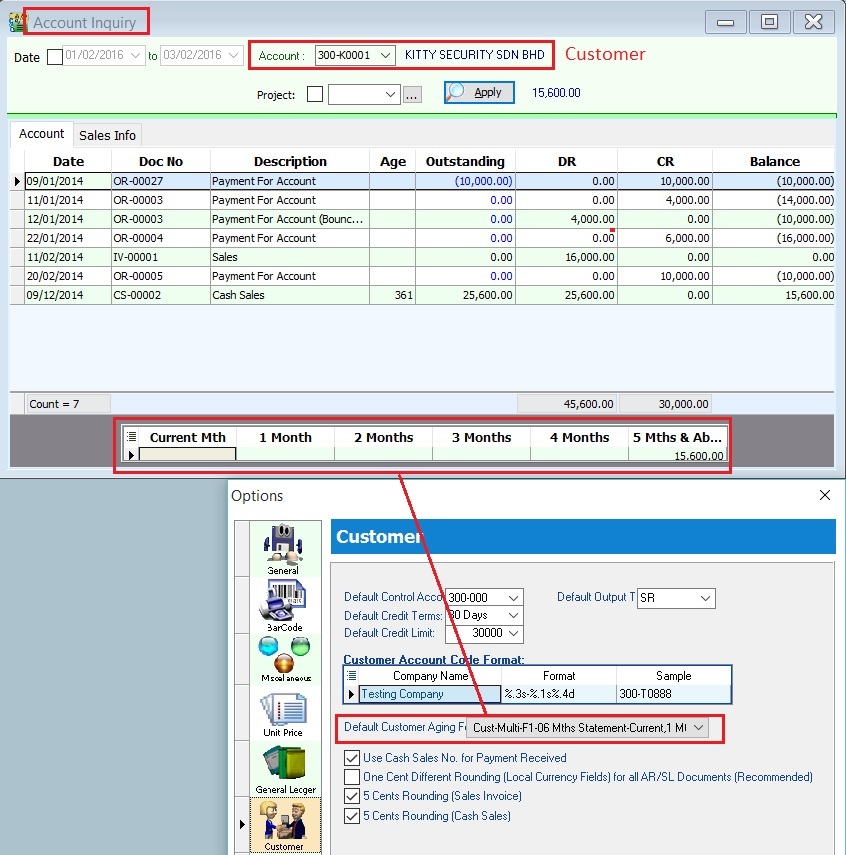
Task: Click the Account Code Format grid chooser icon
Action: pos(351,676)
